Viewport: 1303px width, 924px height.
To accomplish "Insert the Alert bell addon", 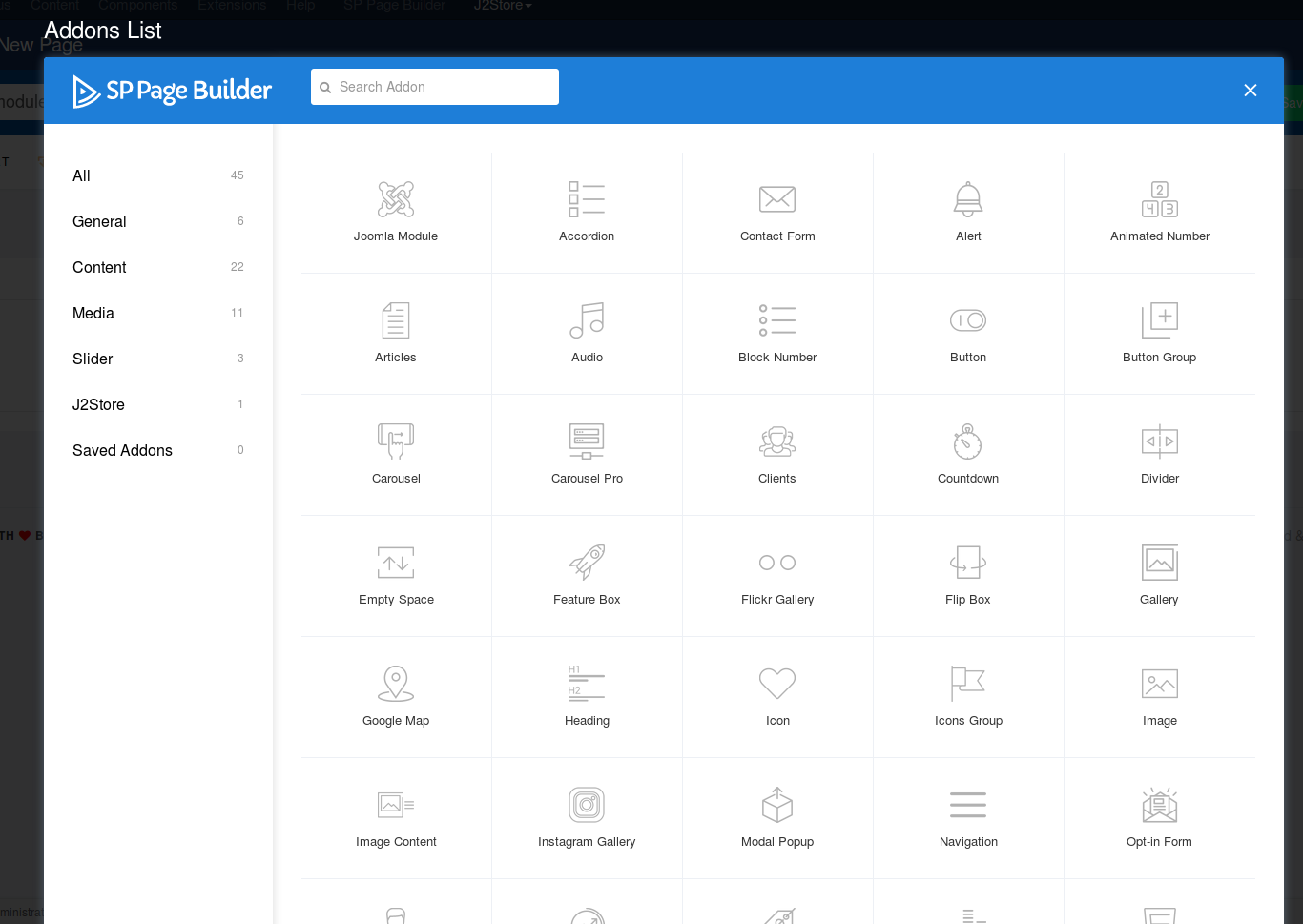I will 968,213.
